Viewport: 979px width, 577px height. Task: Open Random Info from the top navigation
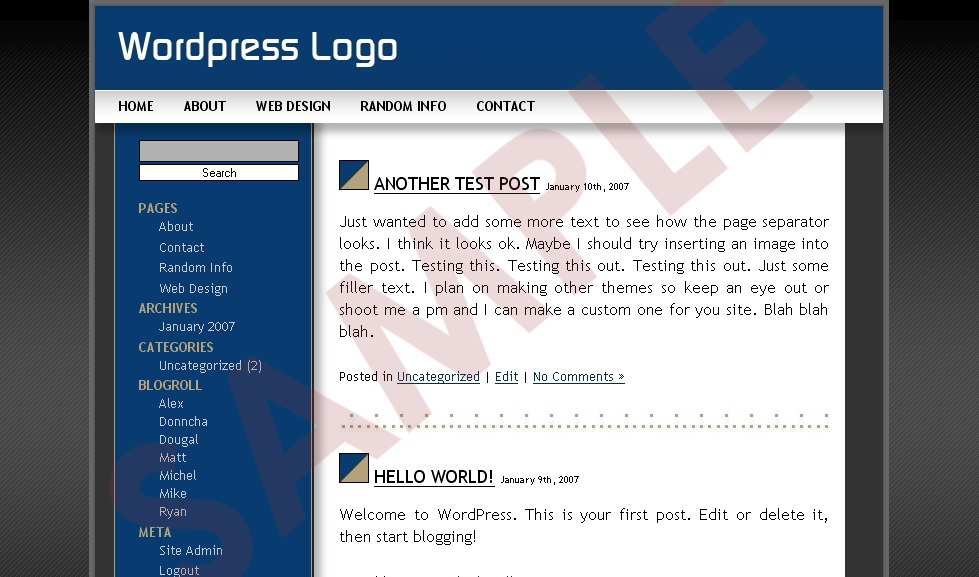(403, 106)
